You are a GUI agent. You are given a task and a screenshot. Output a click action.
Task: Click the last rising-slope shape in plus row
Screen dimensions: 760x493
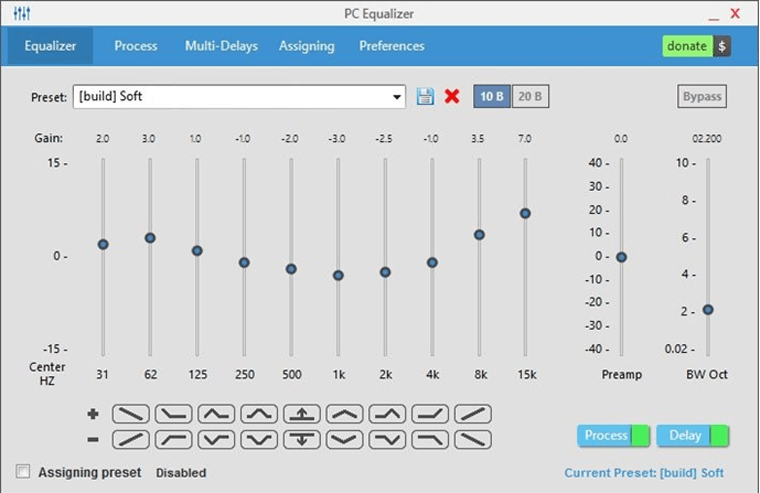click(473, 414)
